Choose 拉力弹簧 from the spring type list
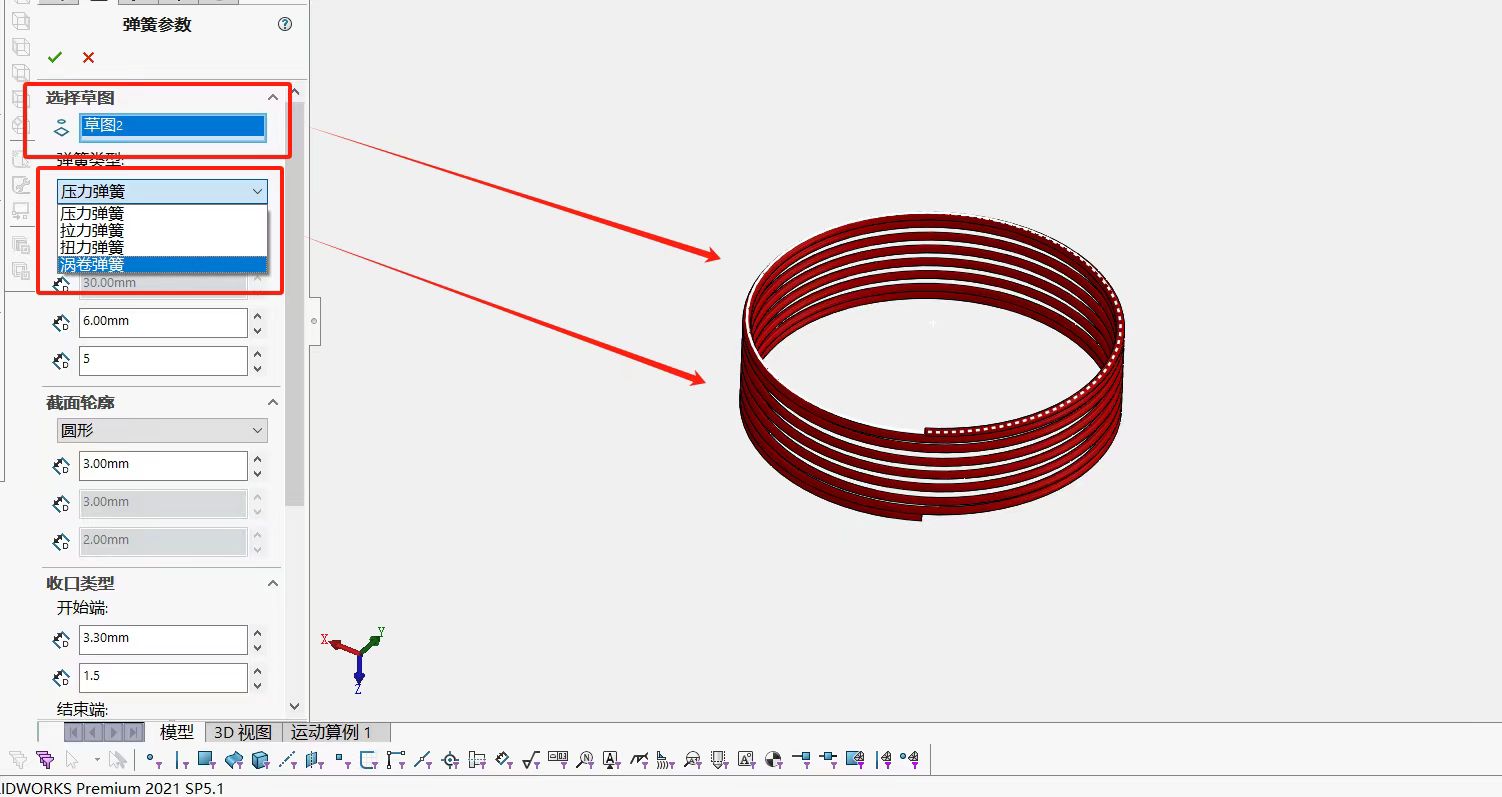The width and height of the screenshot is (1502, 797). [x=162, y=231]
